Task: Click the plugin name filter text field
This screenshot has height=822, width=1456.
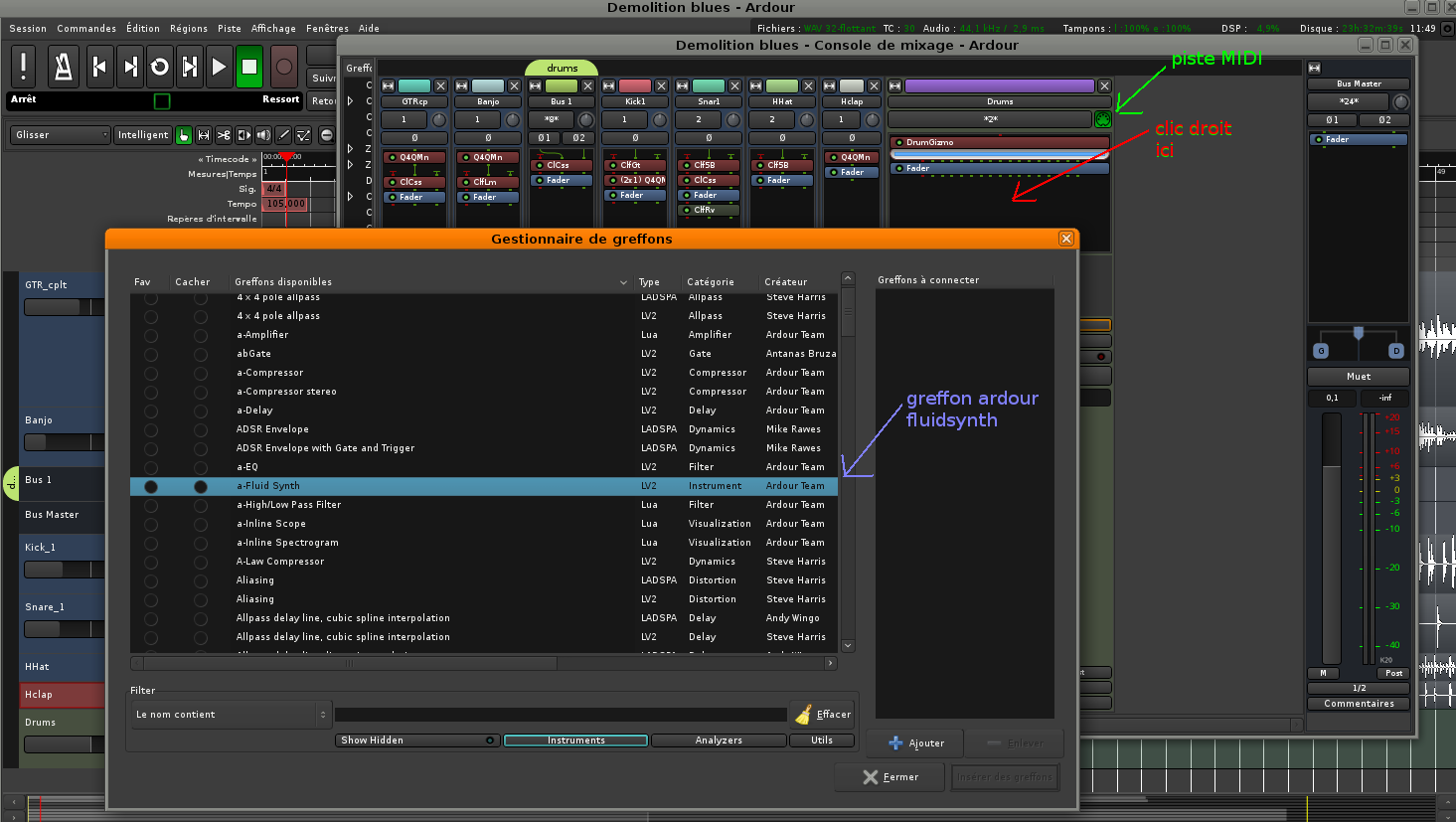Action: pyautogui.click(x=561, y=715)
